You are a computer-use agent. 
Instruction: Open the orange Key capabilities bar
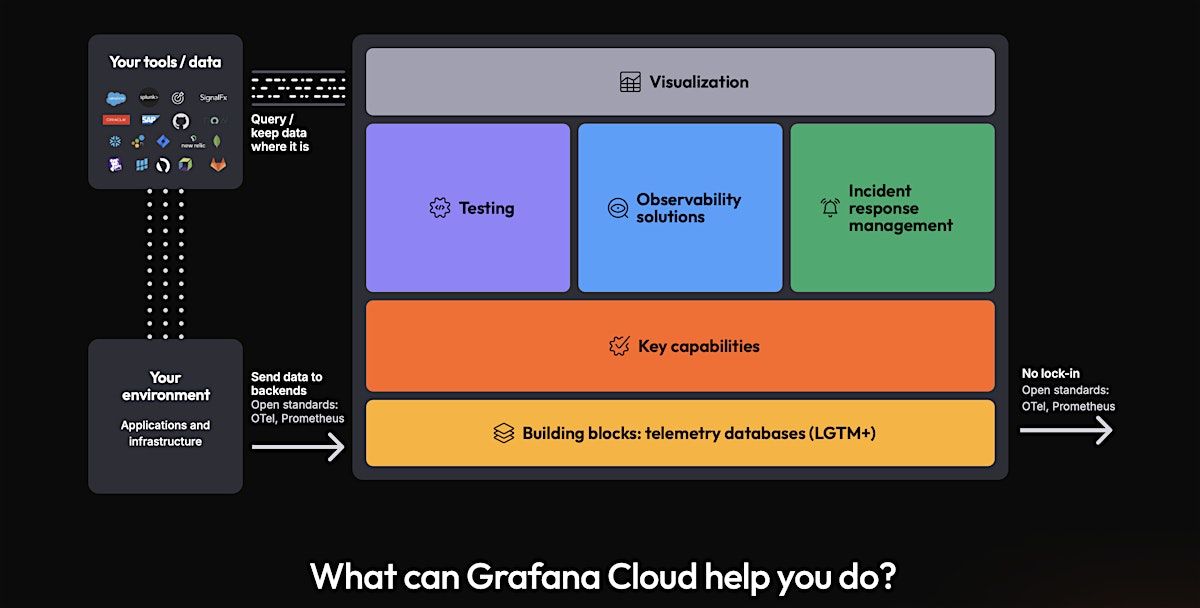[x=680, y=346]
